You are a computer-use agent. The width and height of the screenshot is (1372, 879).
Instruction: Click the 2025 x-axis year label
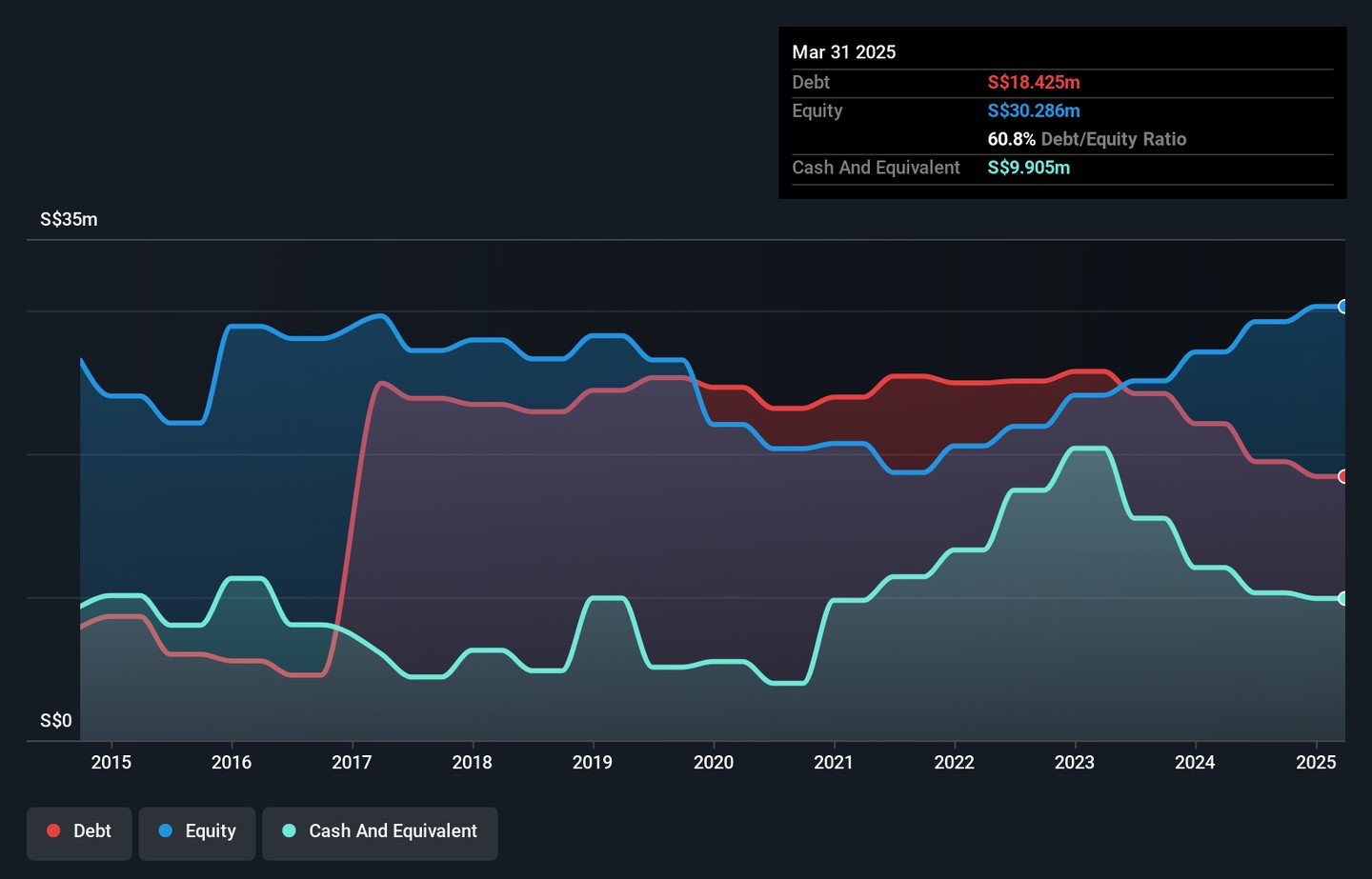(x=1316, y=762)
